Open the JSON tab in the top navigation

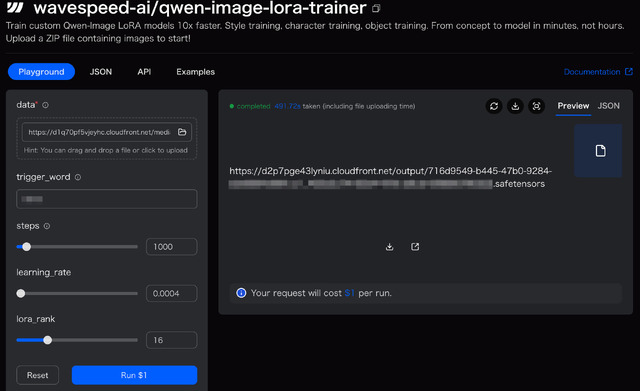[101, 72]
